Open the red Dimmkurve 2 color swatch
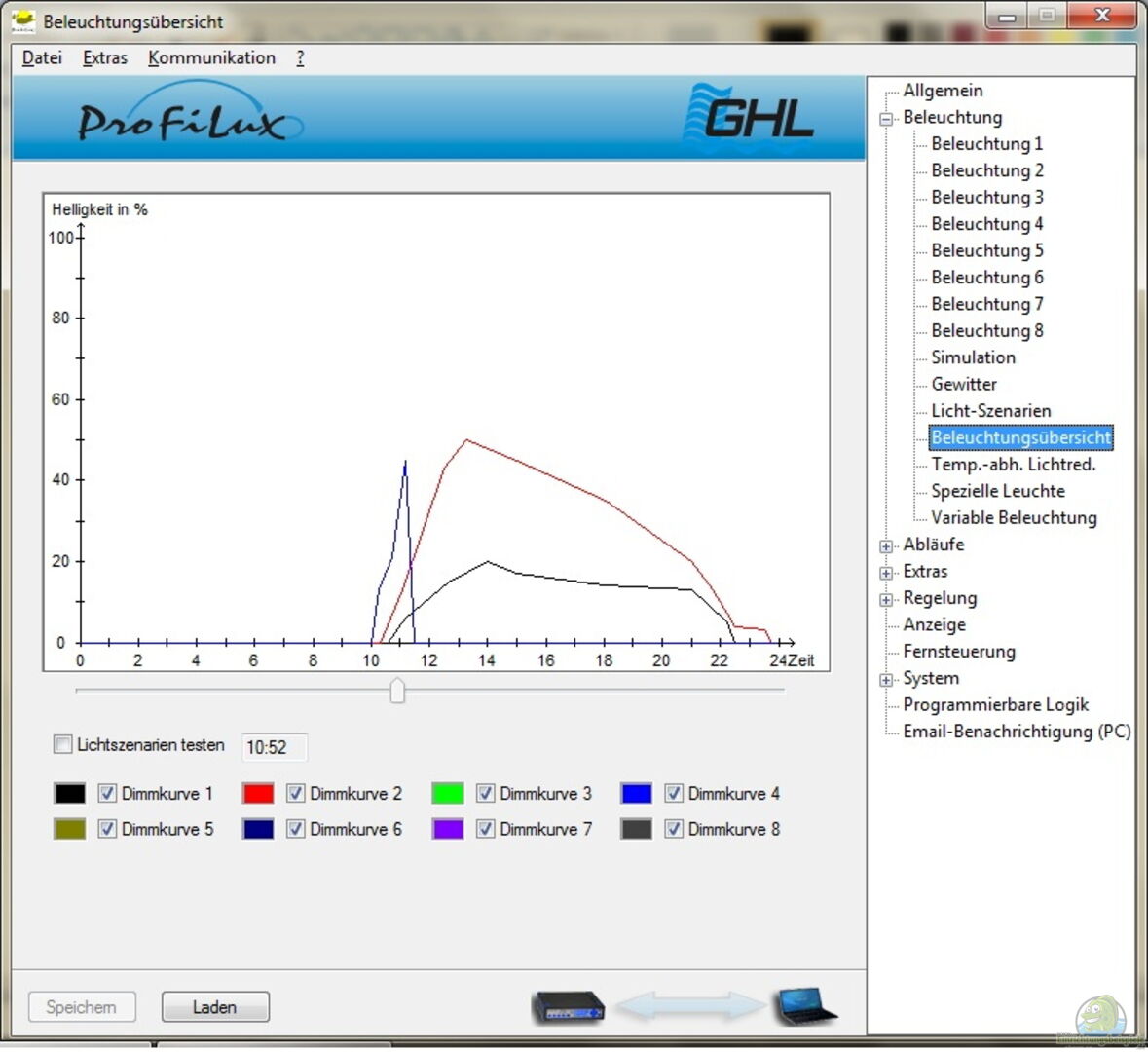 258,794
